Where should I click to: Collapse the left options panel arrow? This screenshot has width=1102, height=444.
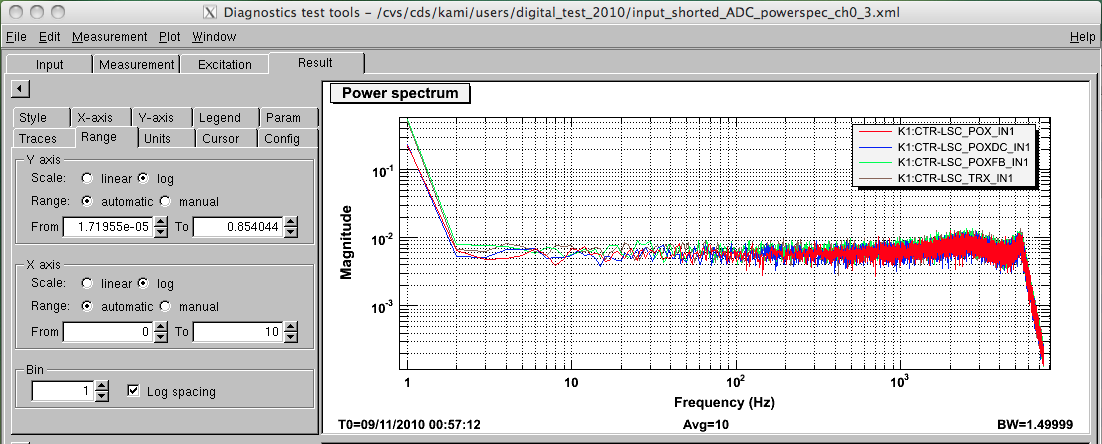17,90
